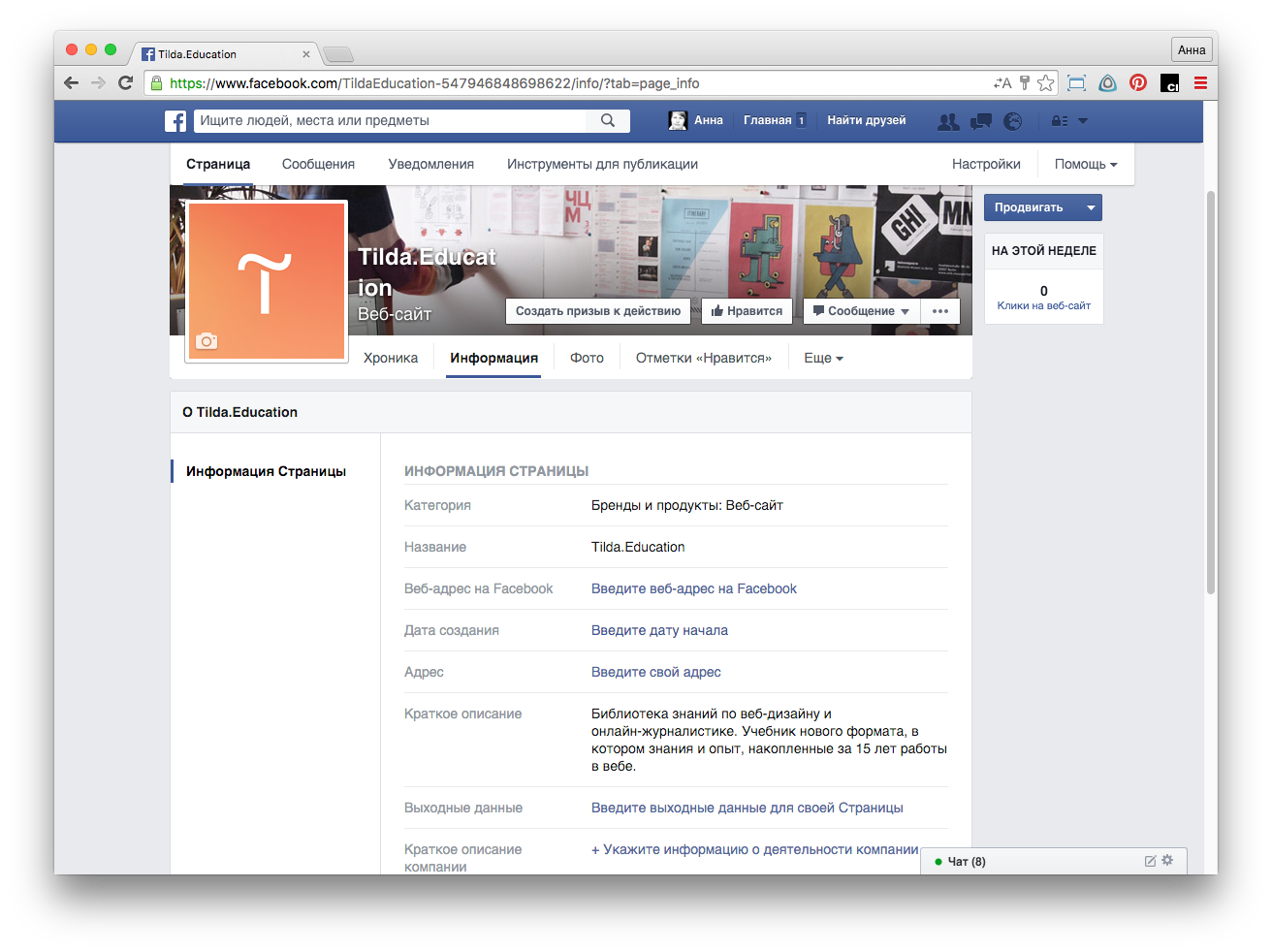Open arrow dropdown beside Продвигать

pyautogui.click(x=1091, y=207)
